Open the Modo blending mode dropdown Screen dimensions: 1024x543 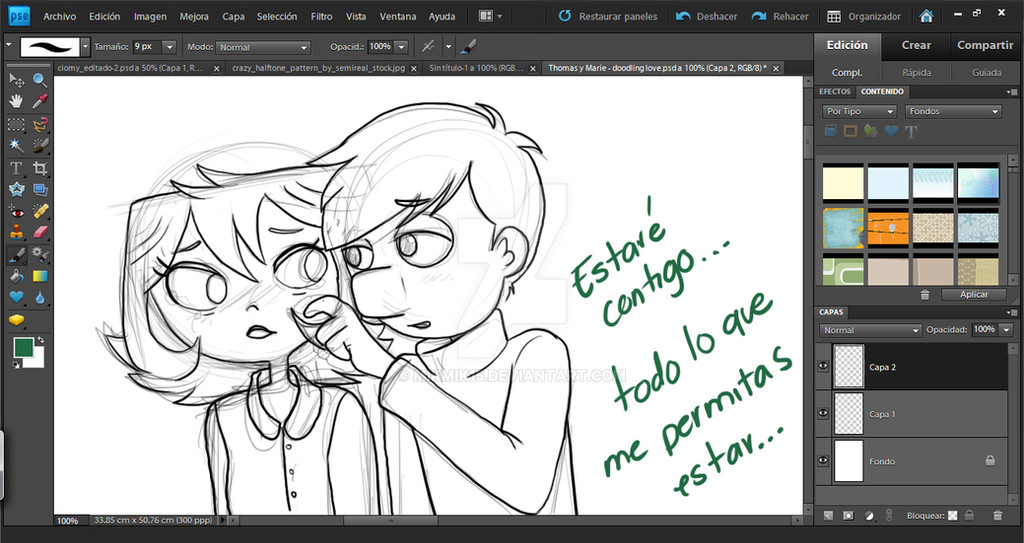pyautogui.click(x=263, y=47)
